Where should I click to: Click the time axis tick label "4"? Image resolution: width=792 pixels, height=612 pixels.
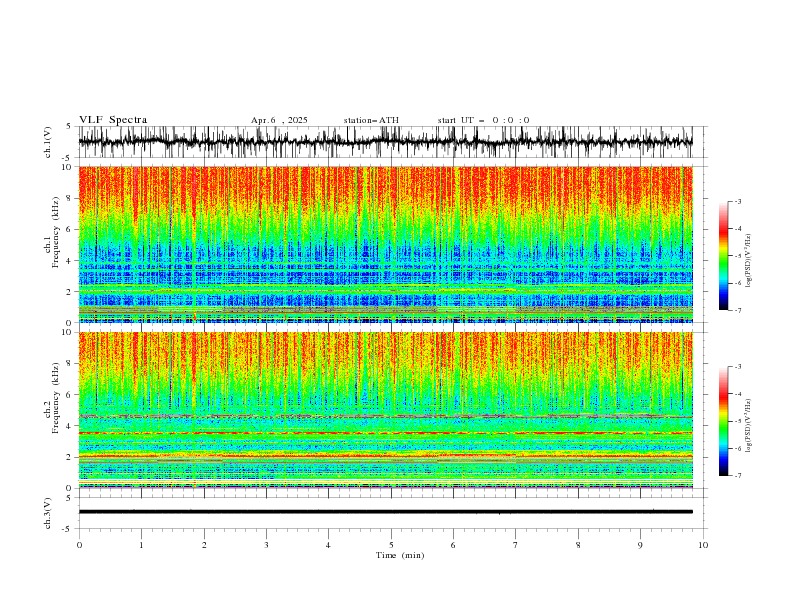[328, 545]
